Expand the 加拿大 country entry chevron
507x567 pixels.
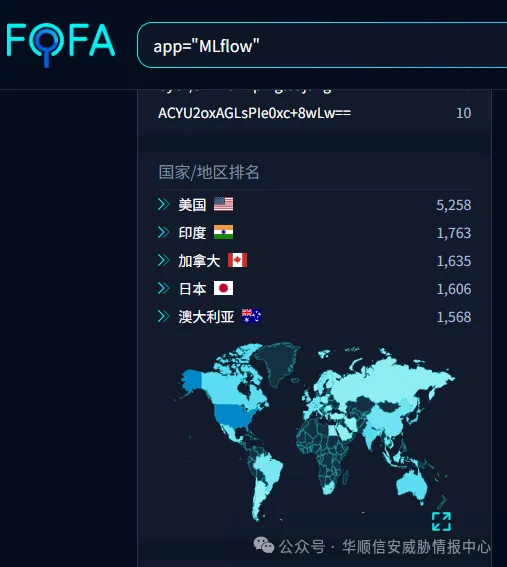(x=163, y=260)
